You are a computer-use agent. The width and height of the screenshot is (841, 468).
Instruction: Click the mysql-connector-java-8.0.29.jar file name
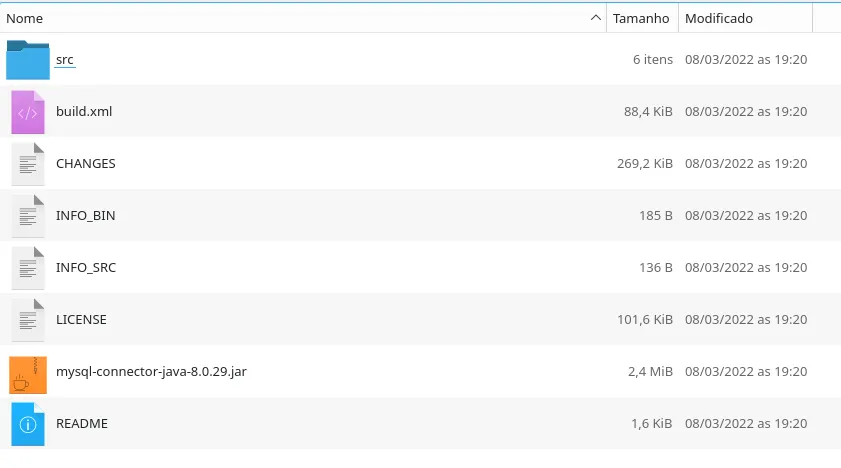(151, 372)
